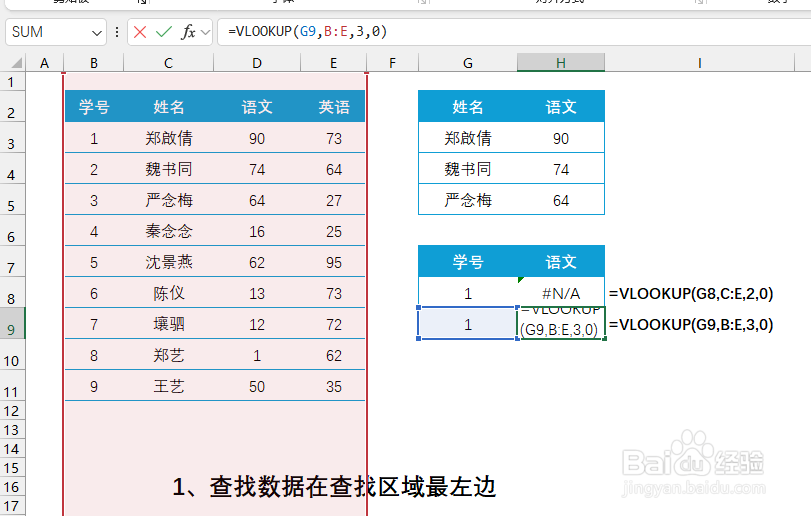
Task: Click the #N/A error cell
Action: 561,293
